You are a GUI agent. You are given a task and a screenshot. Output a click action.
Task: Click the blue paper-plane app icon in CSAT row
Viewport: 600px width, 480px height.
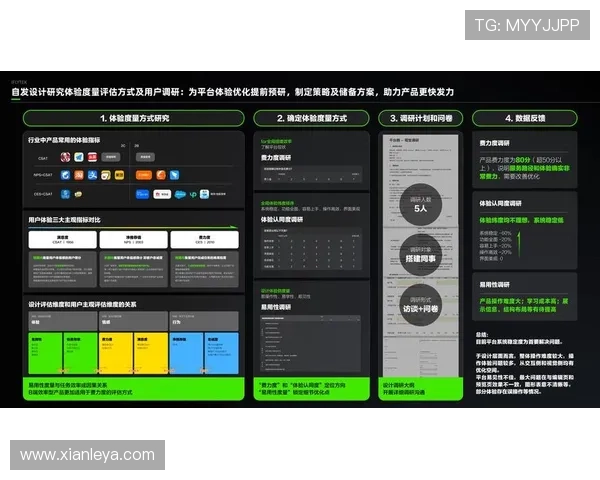pos(79,157)
